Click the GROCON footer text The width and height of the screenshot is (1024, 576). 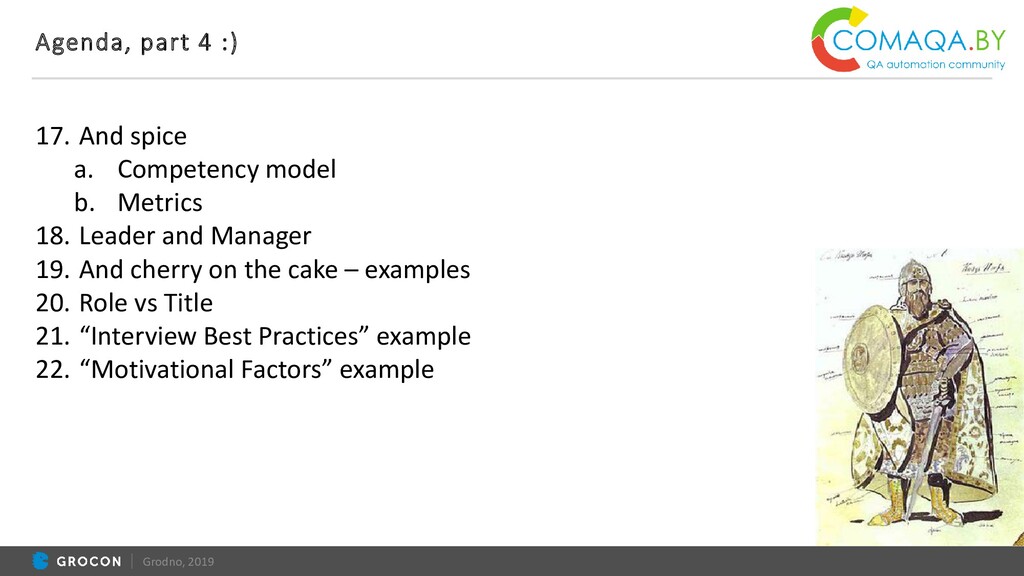point(89,562)
